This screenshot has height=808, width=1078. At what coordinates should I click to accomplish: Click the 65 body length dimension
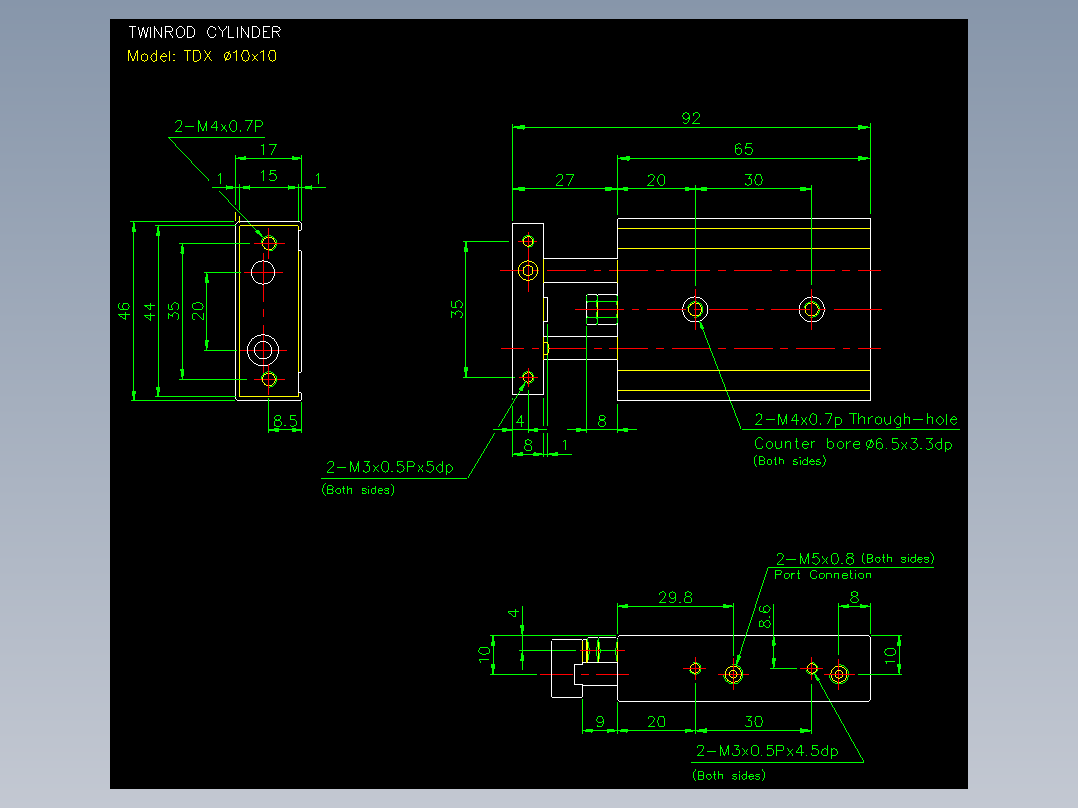[x=743, y=149]
